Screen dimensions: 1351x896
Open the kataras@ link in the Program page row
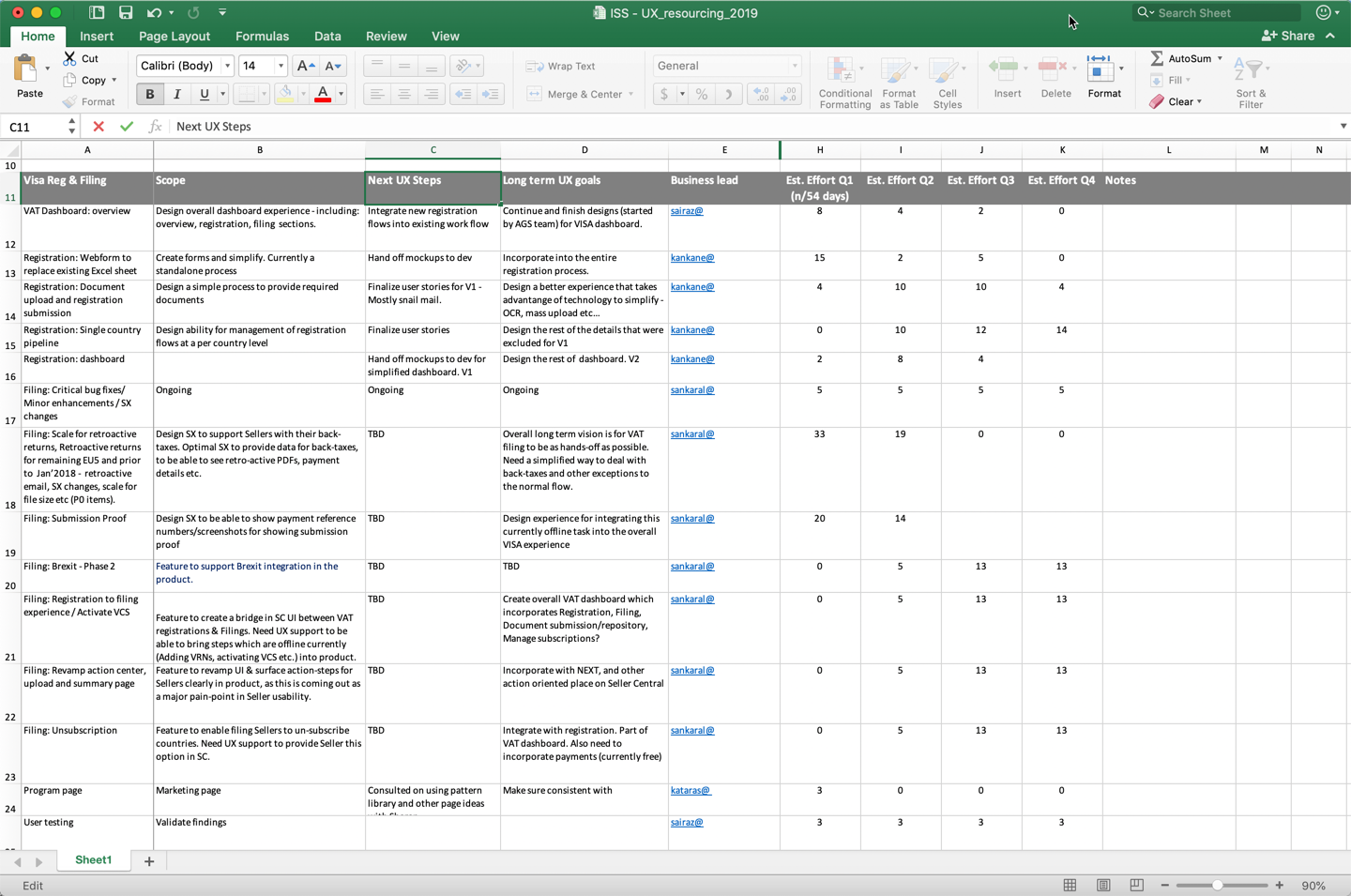tap(691, 791)
